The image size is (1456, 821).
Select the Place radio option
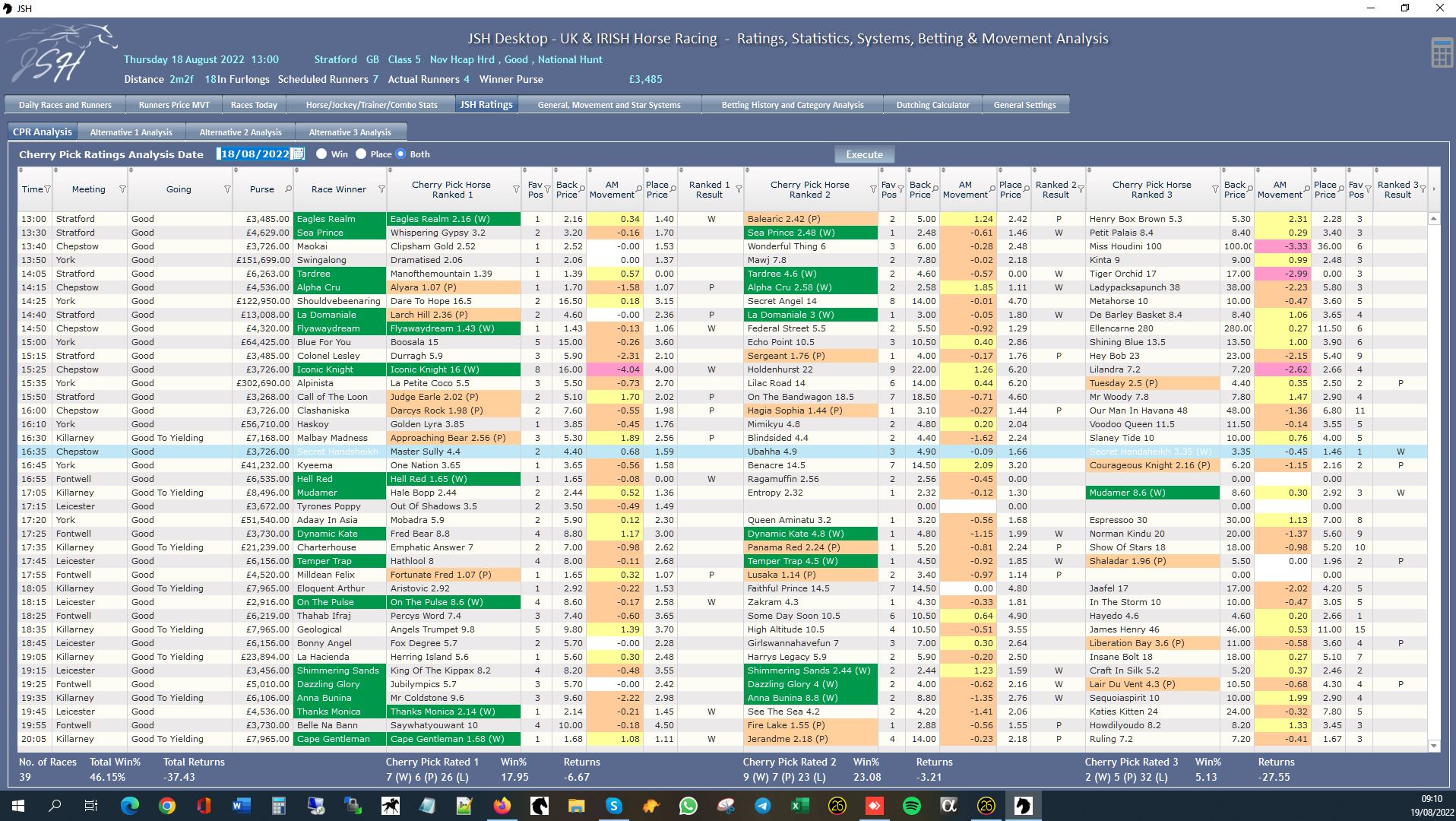[x=362, y=154]
